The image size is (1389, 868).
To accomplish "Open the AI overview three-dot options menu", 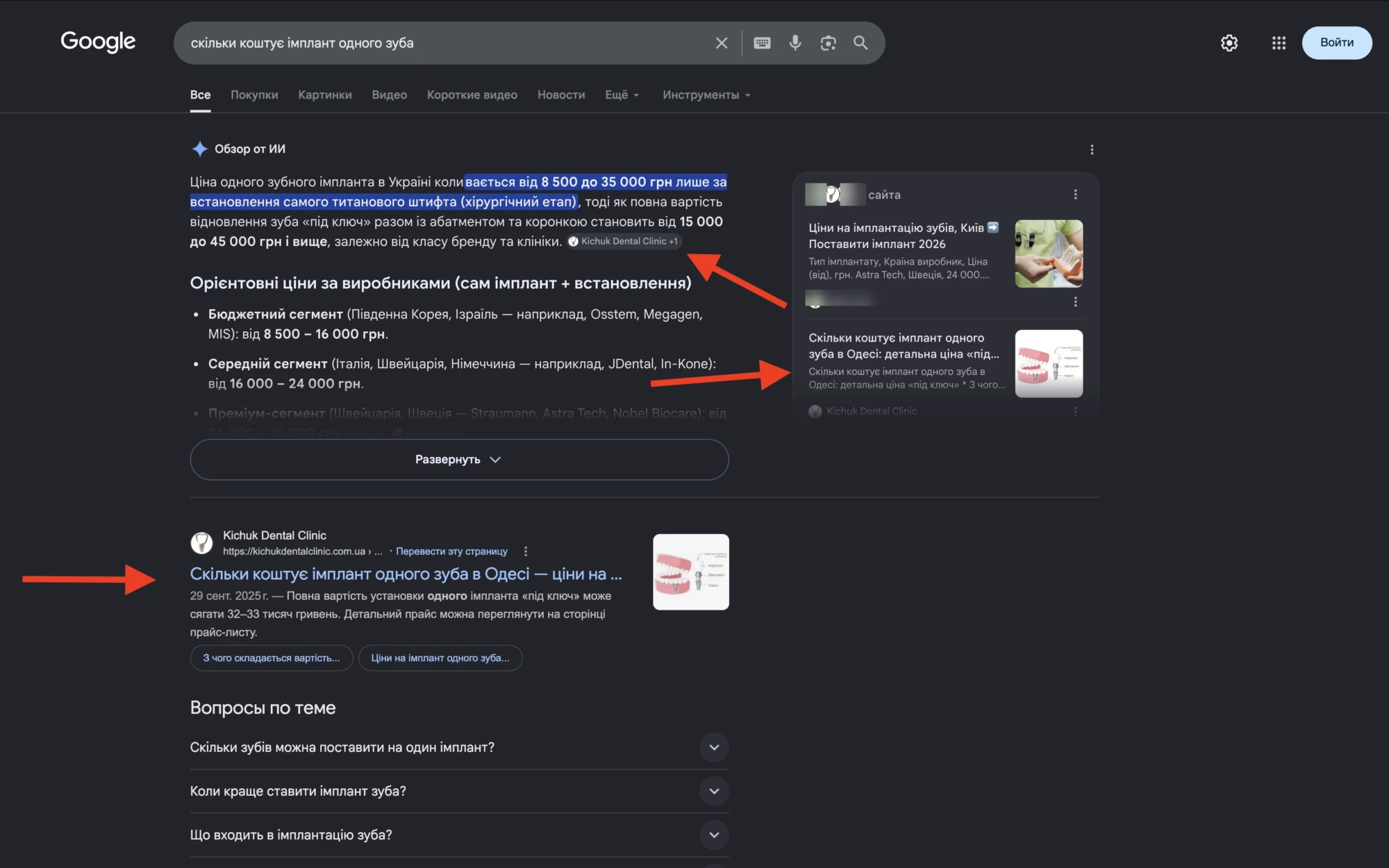I will coord(1092,149).
